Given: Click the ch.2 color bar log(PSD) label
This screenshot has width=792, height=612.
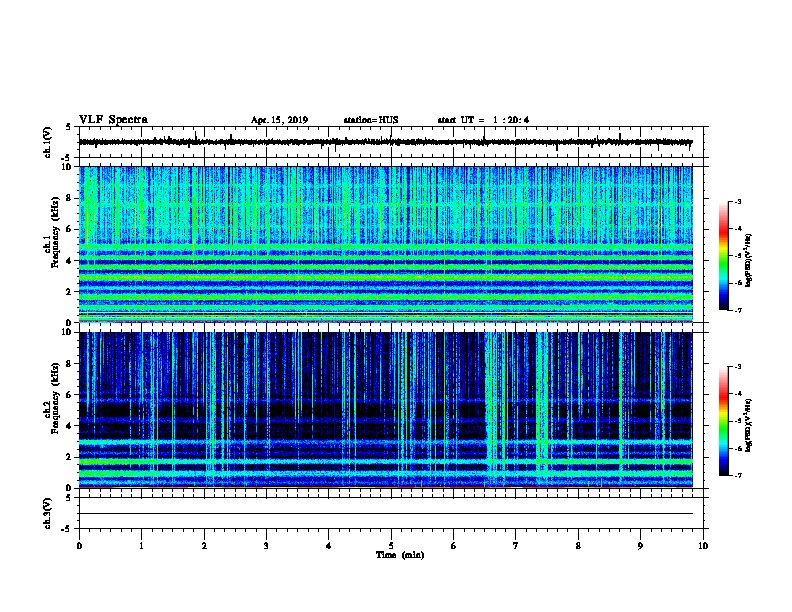Looking at the screenshot, I should [x=749, y=425].
